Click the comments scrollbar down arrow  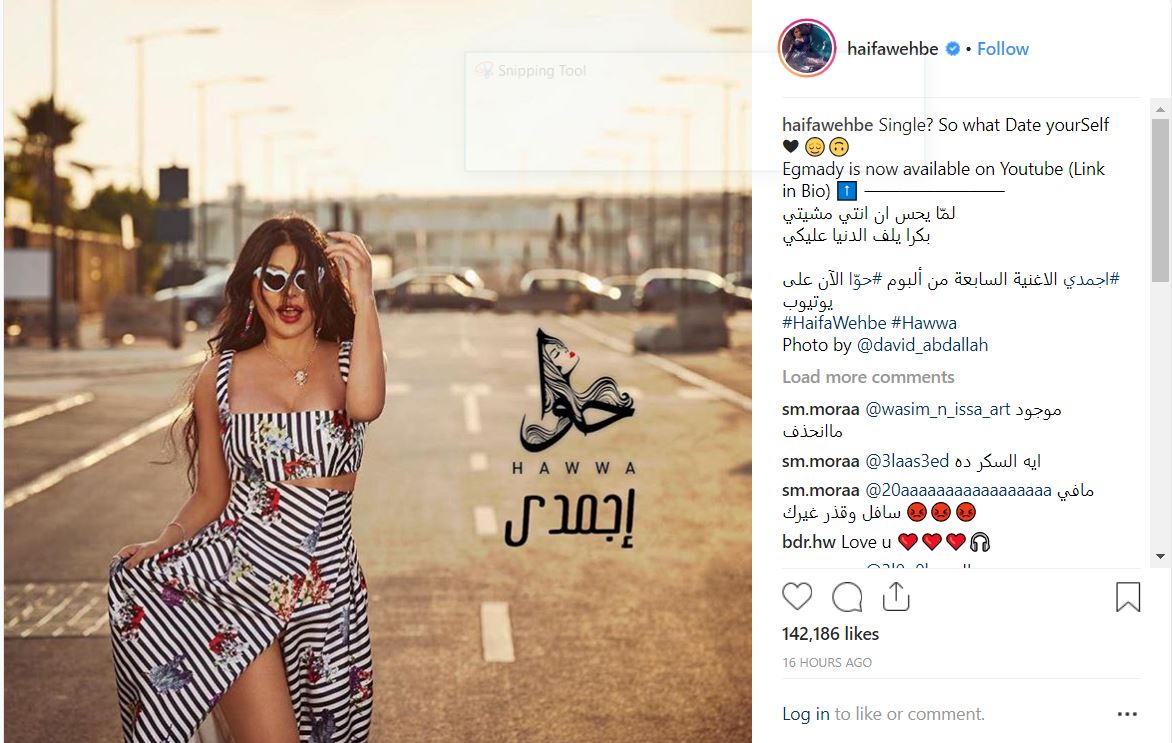click(1159, 556)
